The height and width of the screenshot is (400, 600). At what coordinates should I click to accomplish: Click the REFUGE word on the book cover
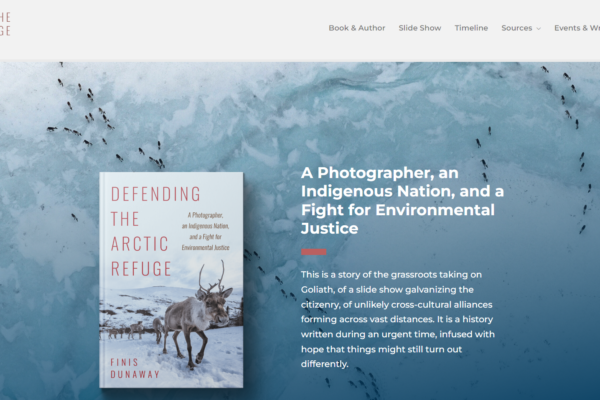141,269
